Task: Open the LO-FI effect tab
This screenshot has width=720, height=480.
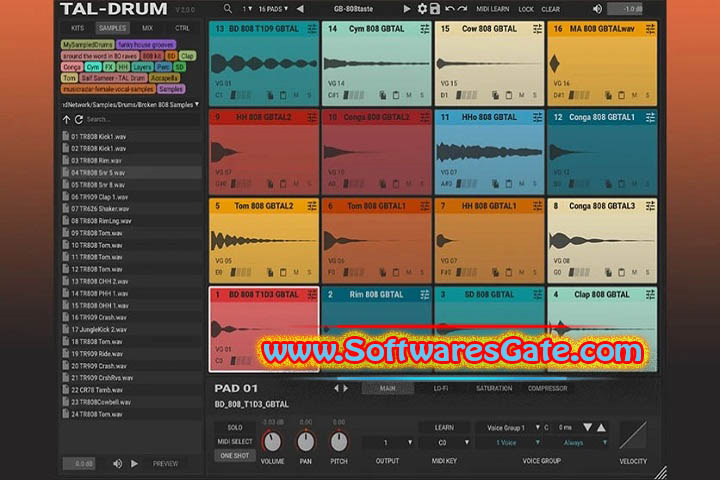Action: pyautogui.click(x=441, y=389)
